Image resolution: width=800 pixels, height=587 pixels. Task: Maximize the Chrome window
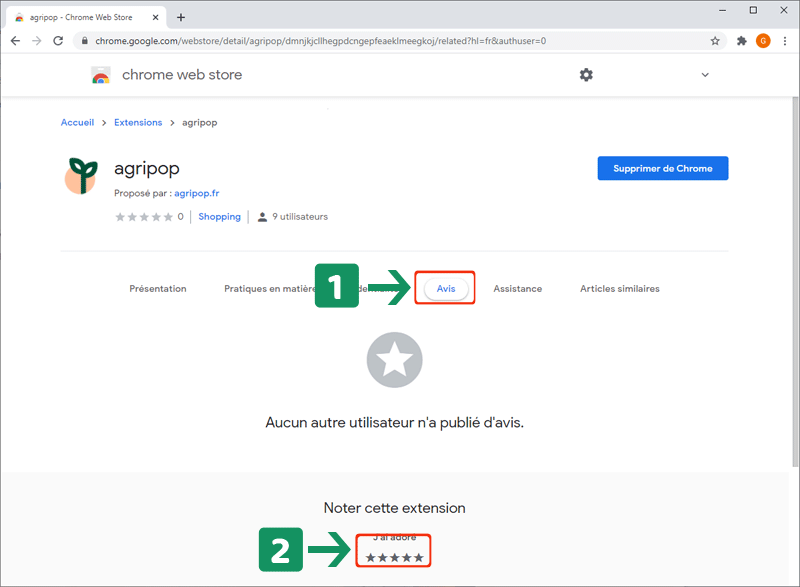753,10
